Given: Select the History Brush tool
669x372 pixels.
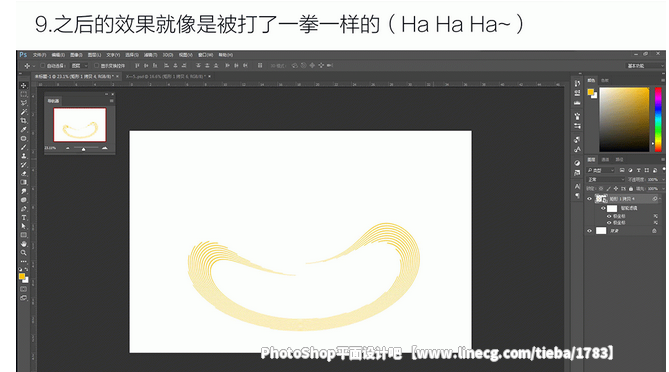Looking at the screenshot, I should coord(23,165).
